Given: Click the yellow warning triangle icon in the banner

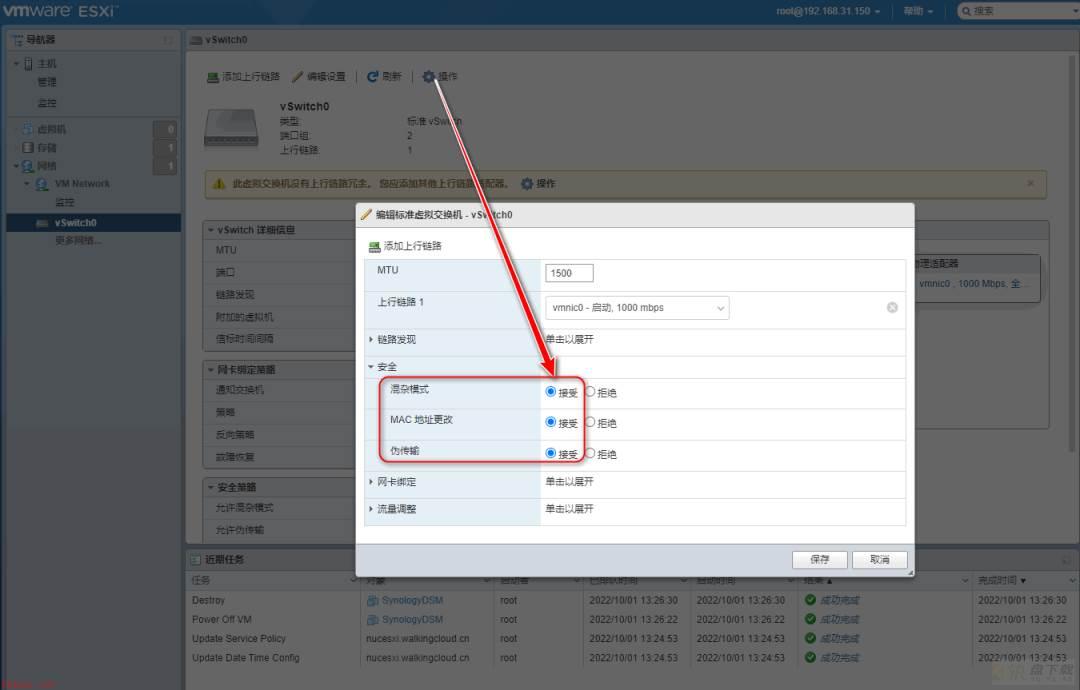Looking at the screenshot, I should [219, 183].
